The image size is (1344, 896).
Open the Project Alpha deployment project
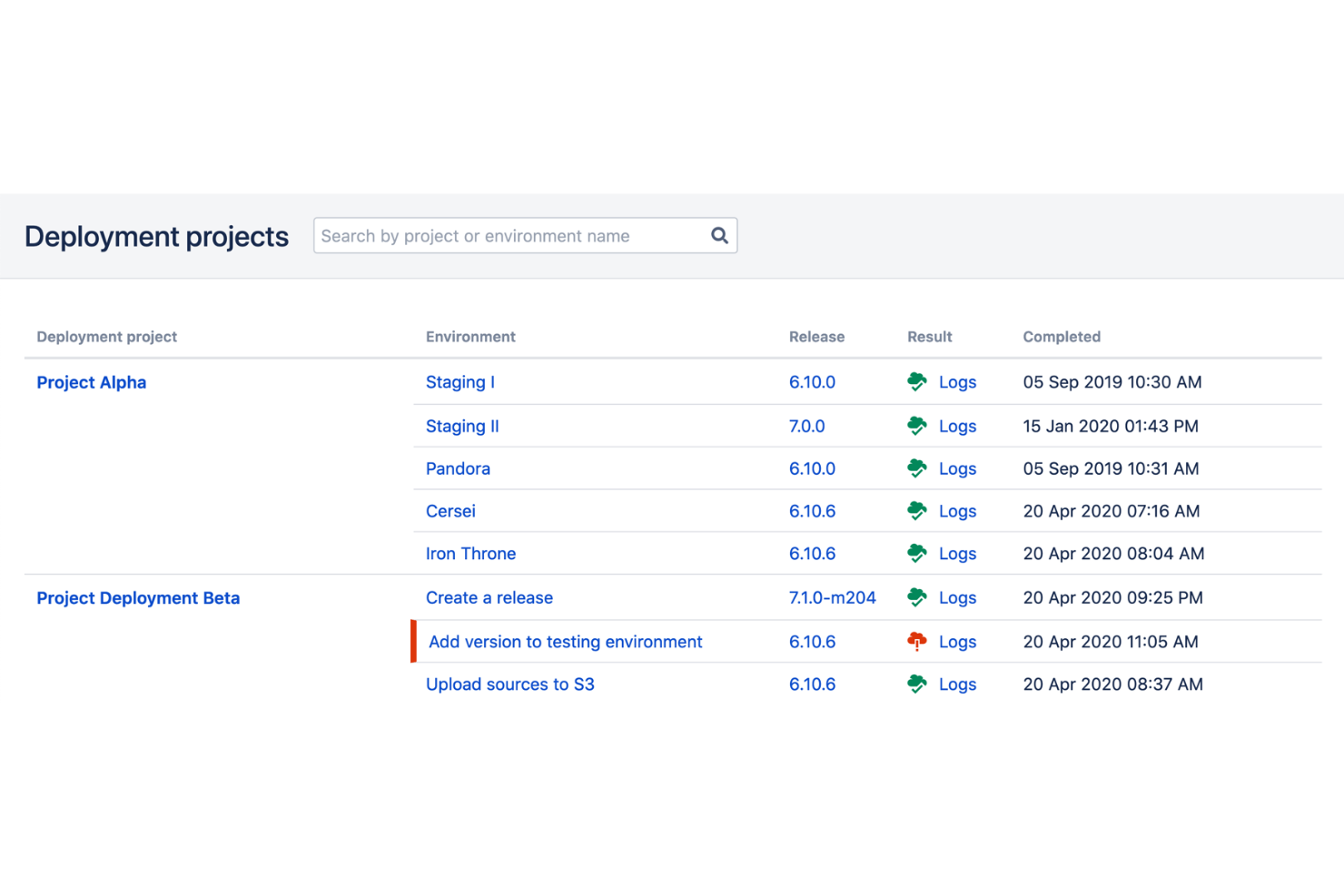pos(91,381)
